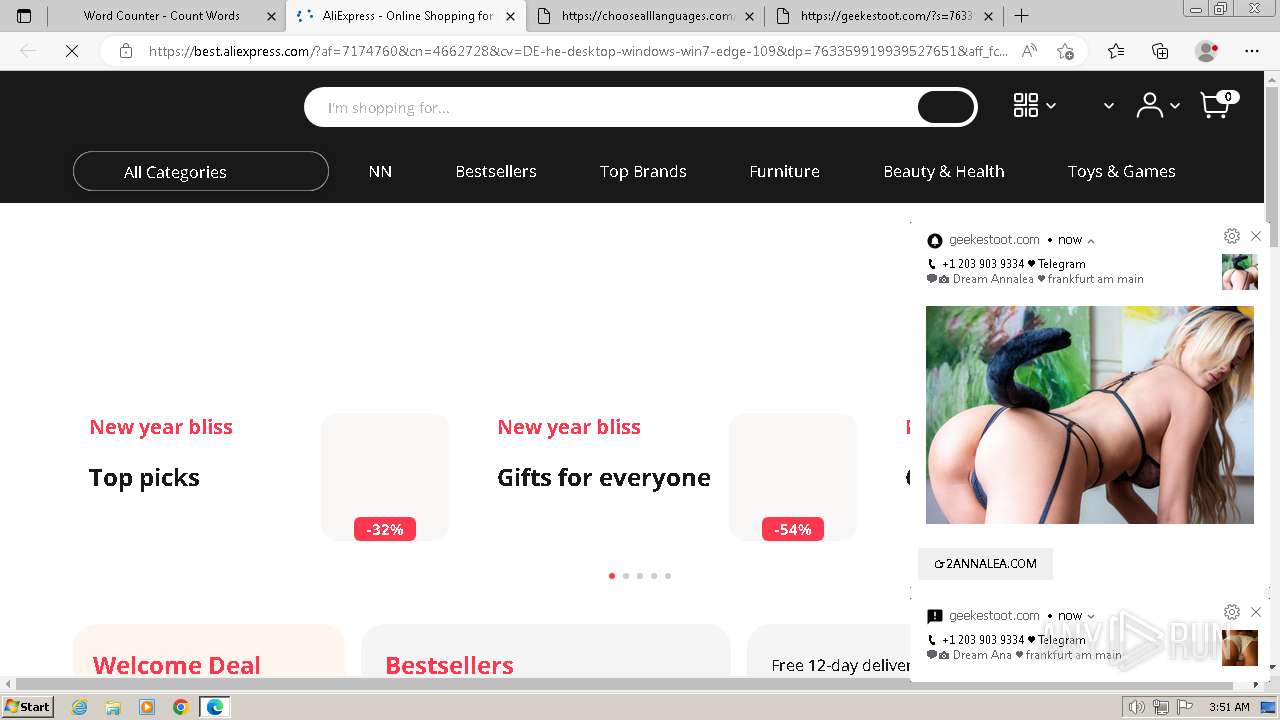1280x720 pixels.
Task: Open a new browser tab
Action: coord(1021,16)
